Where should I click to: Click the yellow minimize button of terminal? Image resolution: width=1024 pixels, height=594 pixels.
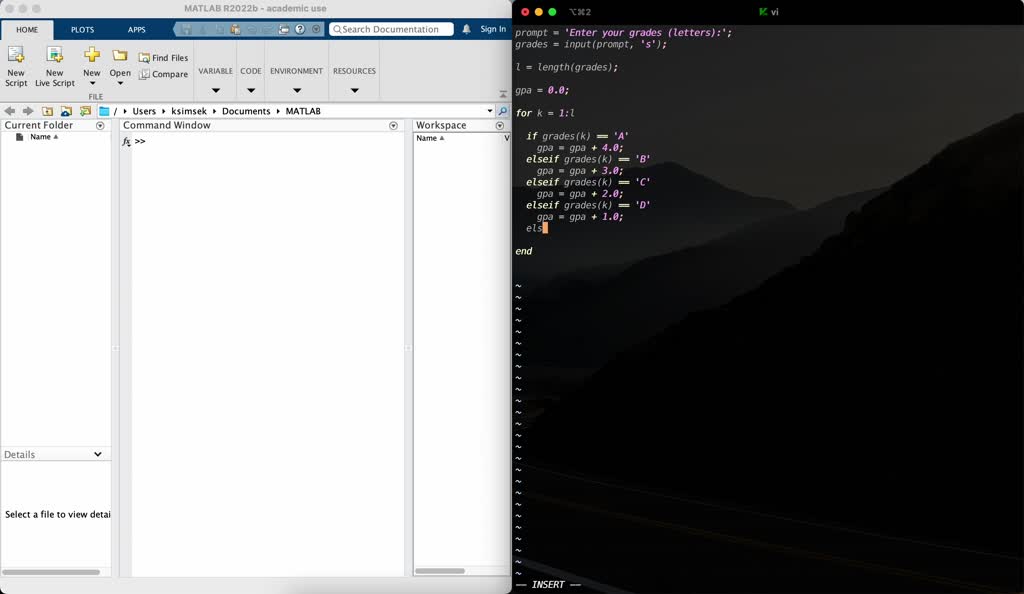coord(539,12)
